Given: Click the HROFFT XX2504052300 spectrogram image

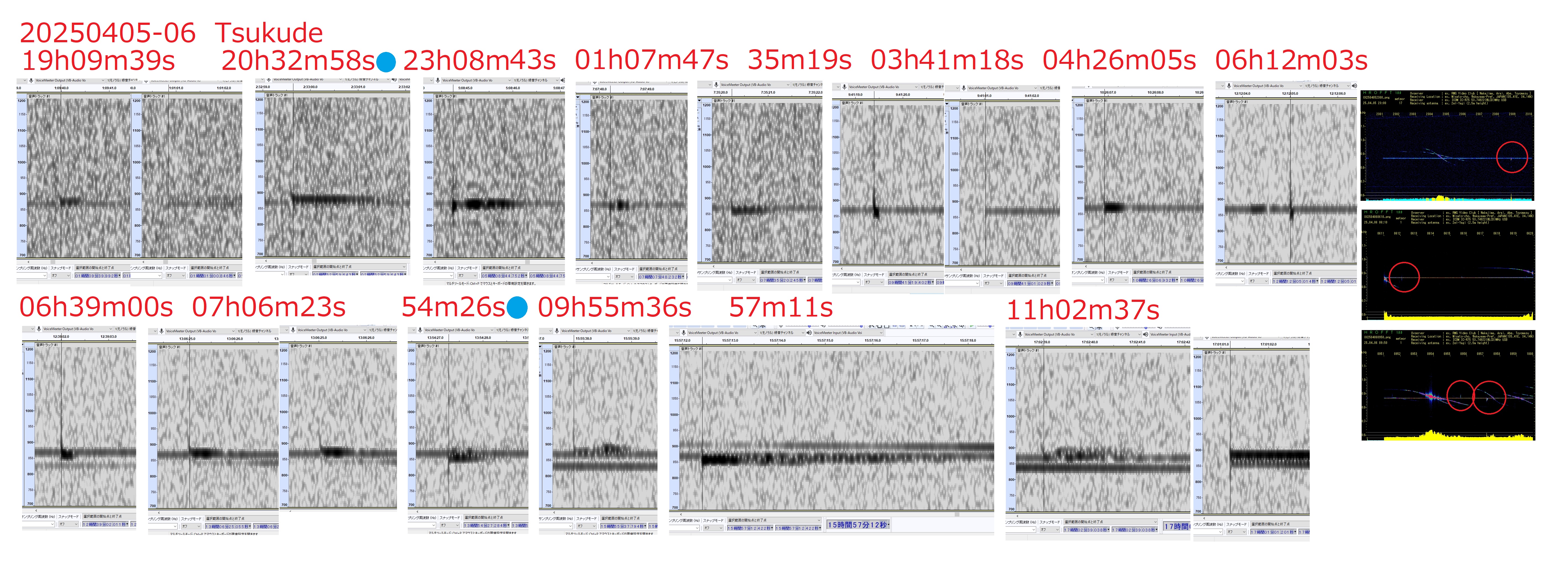Looking at the screenshot, I should 1447,146.
